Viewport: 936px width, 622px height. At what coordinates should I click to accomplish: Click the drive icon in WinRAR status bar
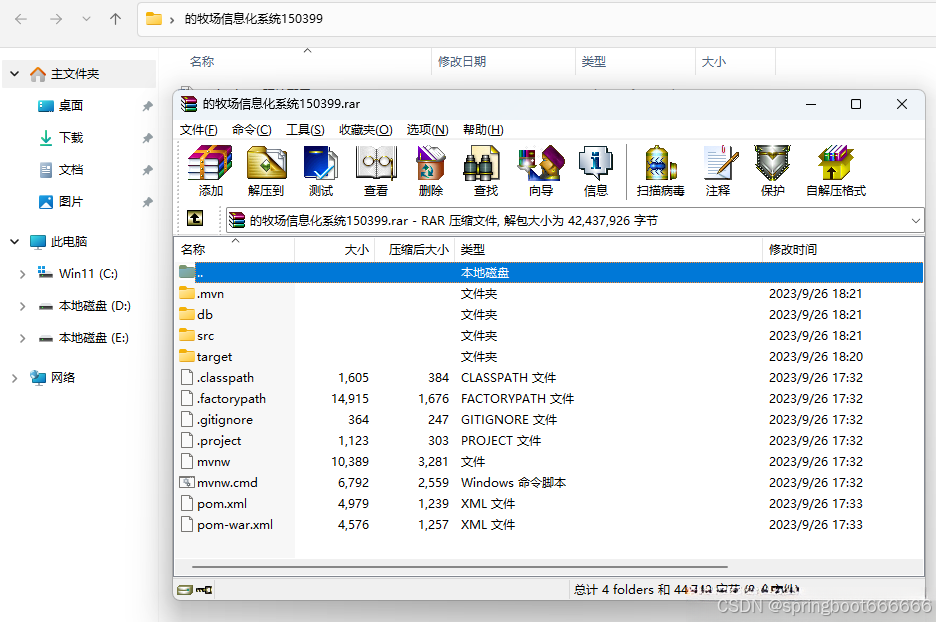185,590
